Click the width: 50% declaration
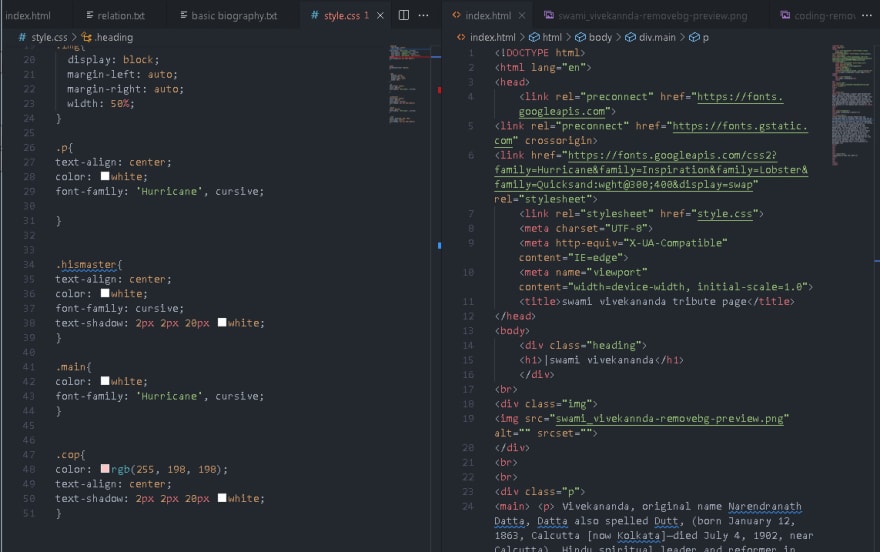 click(101, 103)
